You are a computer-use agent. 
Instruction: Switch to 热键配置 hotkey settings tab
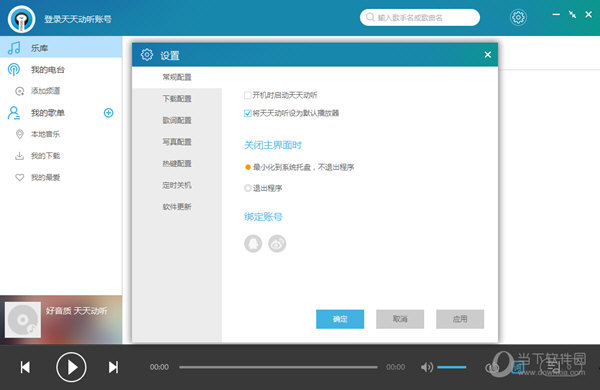tap(177, 164)
